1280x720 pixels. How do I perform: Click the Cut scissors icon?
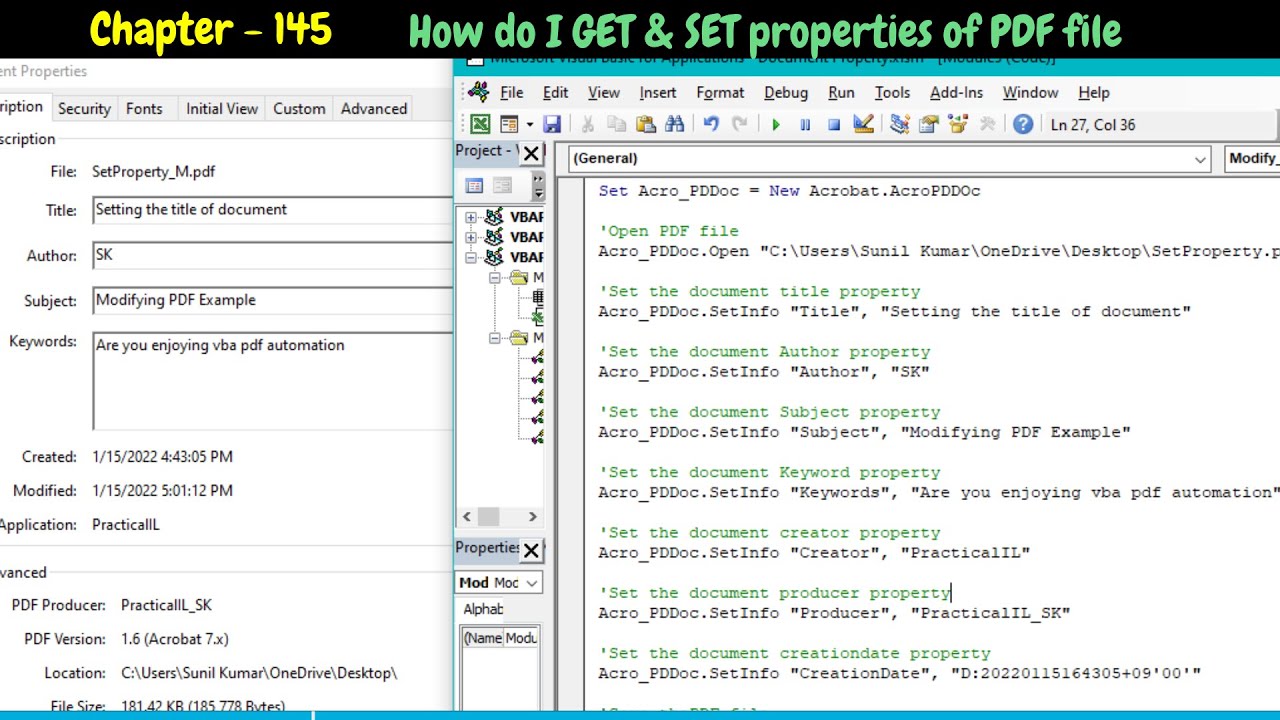[587, 124]
